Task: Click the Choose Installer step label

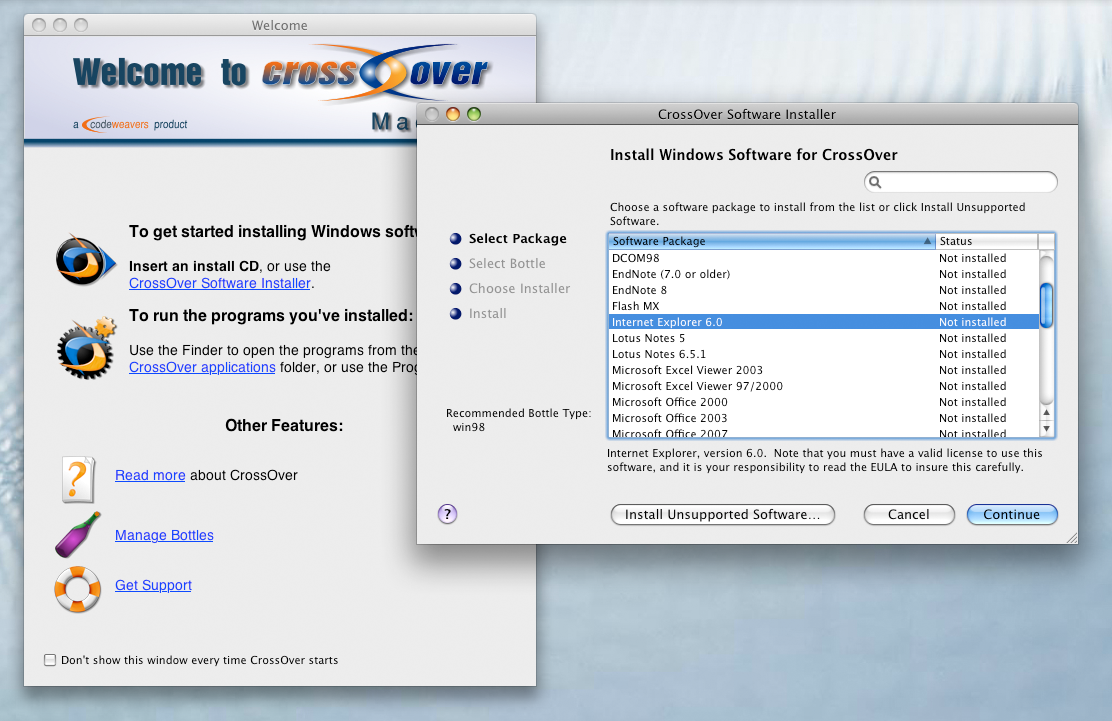Action: tap(519, 289)
